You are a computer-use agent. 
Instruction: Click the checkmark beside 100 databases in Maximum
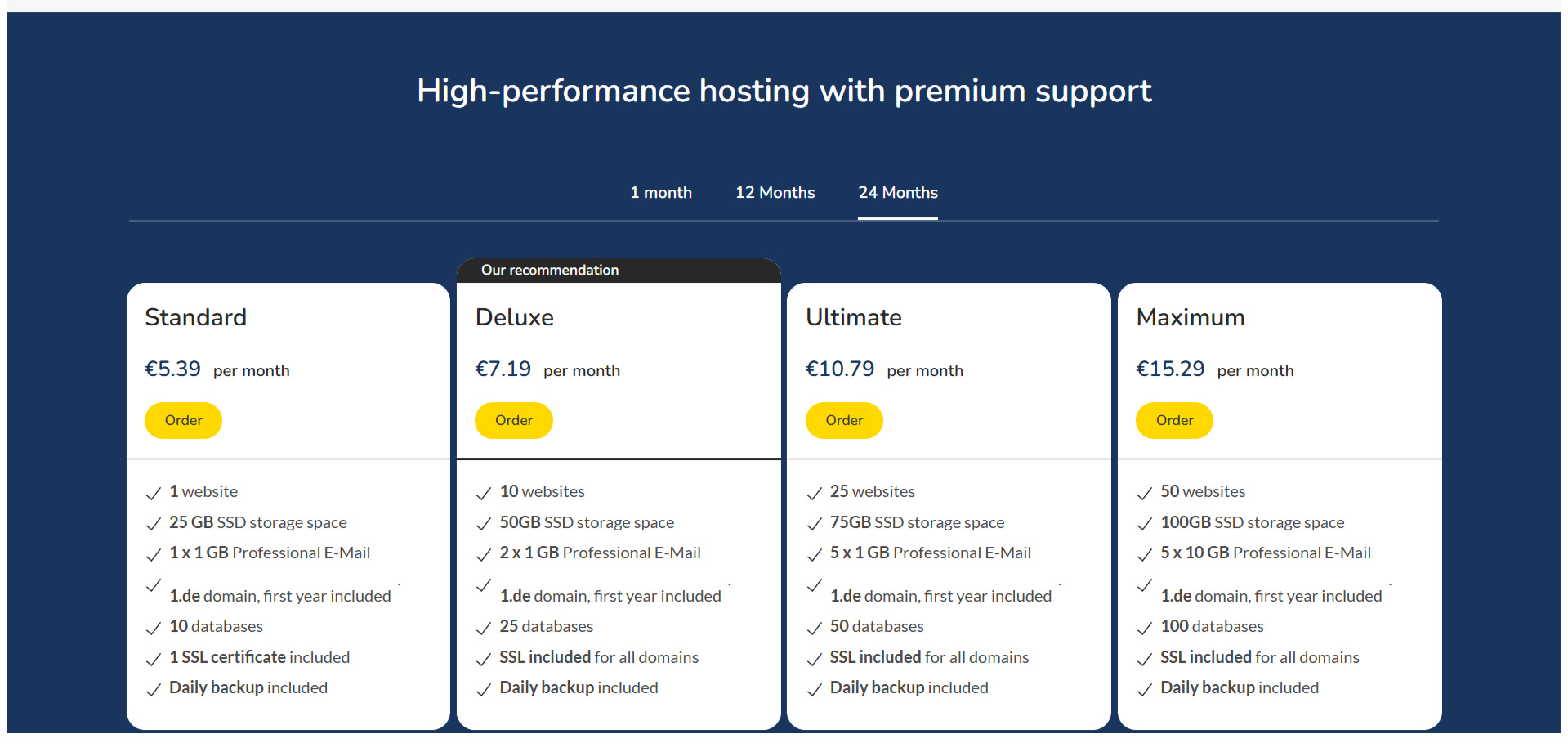(1145, 628)
